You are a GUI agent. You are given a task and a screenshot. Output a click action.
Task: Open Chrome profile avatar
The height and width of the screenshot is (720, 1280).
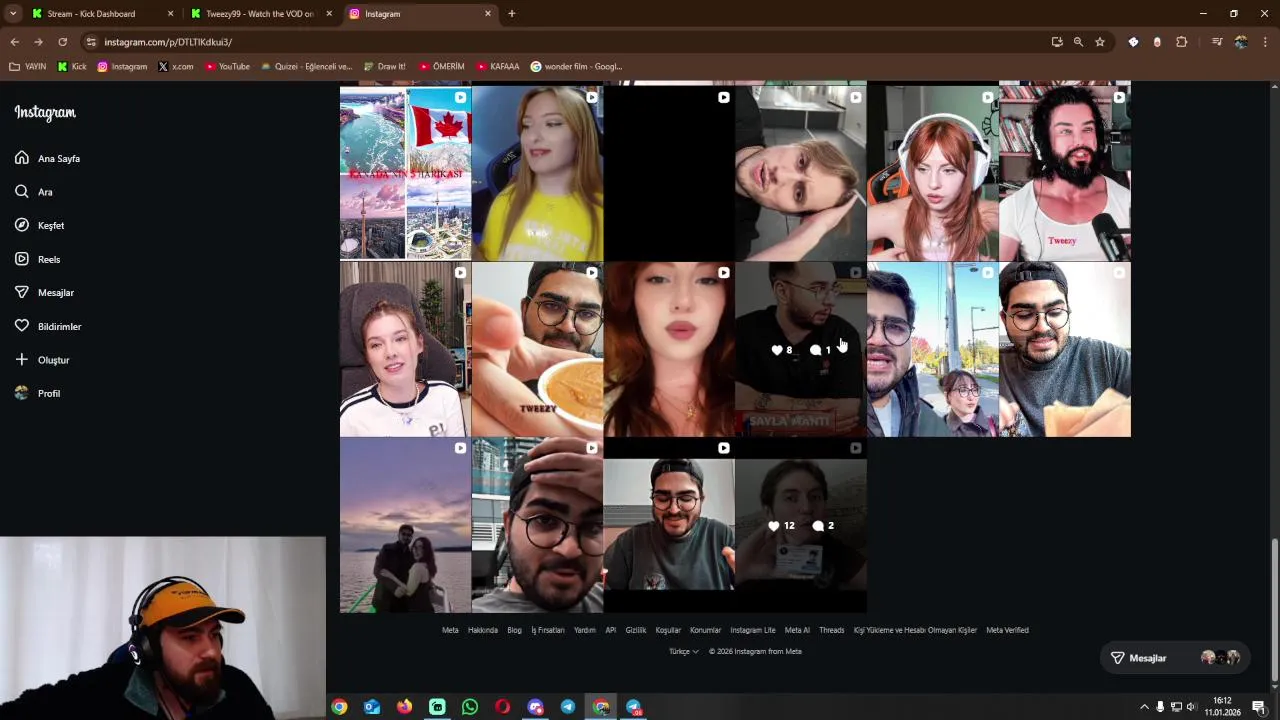pos(1241,42)
